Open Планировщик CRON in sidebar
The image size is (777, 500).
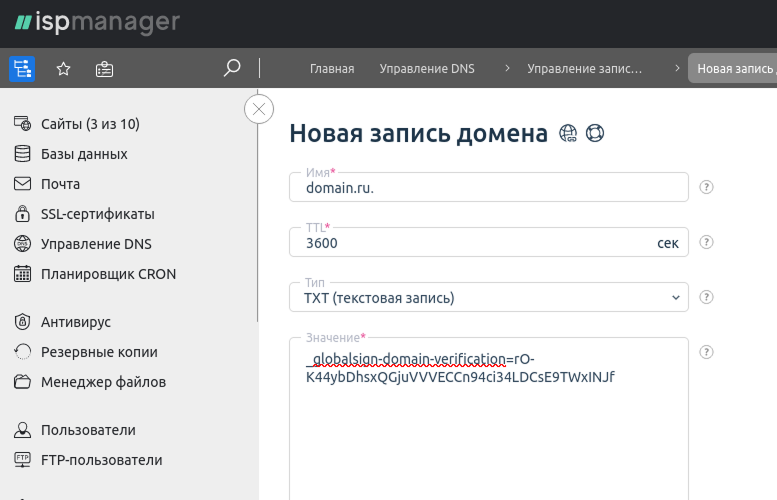108,274
